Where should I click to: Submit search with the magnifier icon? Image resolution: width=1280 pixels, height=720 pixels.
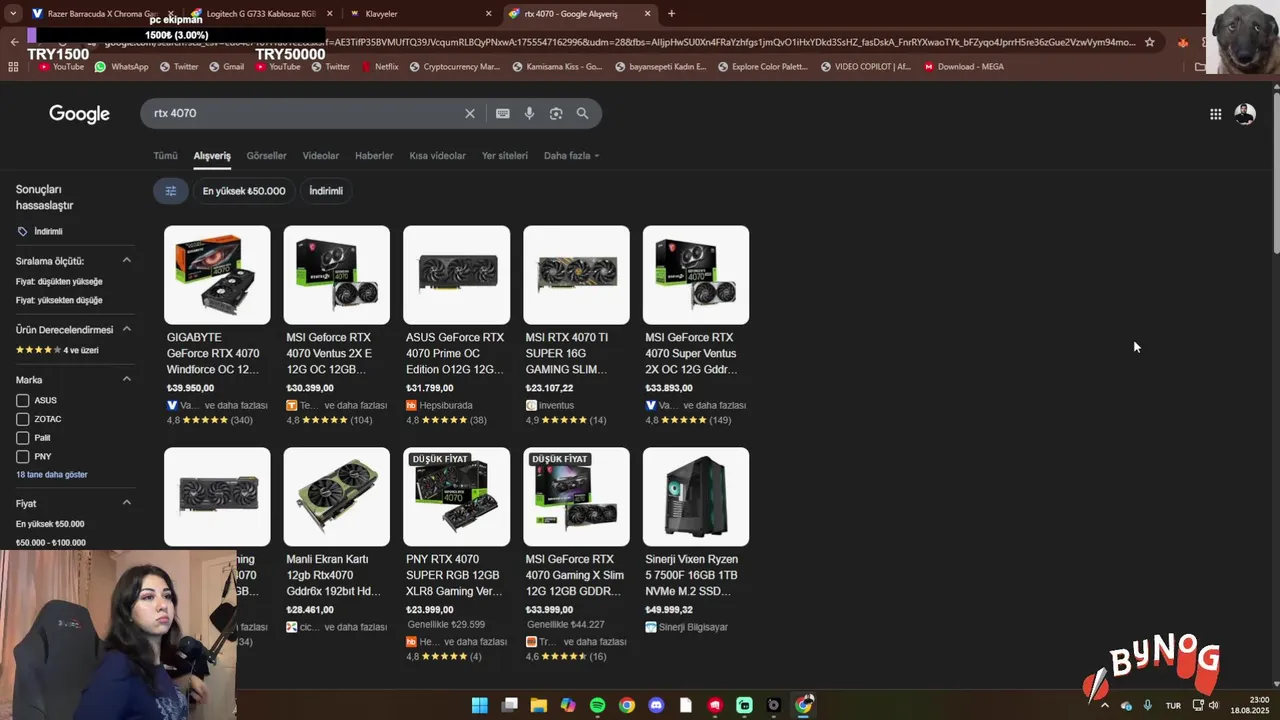click(583, 113)
